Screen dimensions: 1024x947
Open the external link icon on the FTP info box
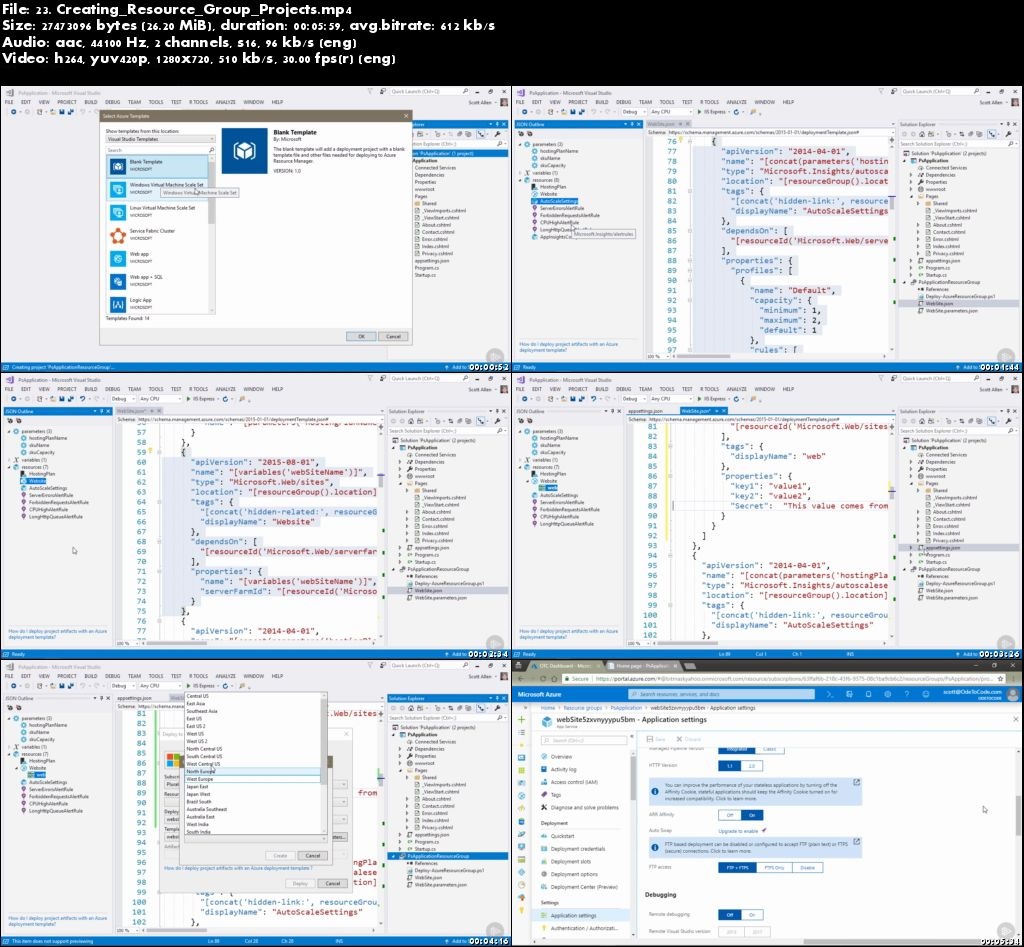856,843
